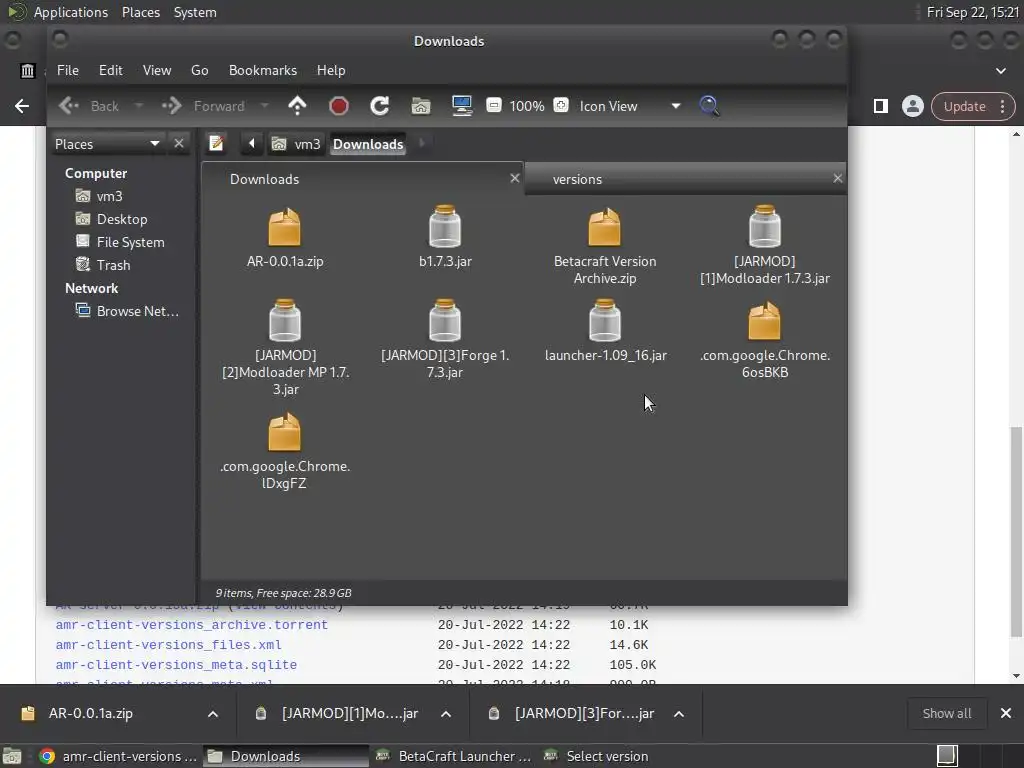Select [JARMOD][2]Modloader MP 1.7.3.jar icon
Viewport: 1024px width, 768px height.
(285, 320)
